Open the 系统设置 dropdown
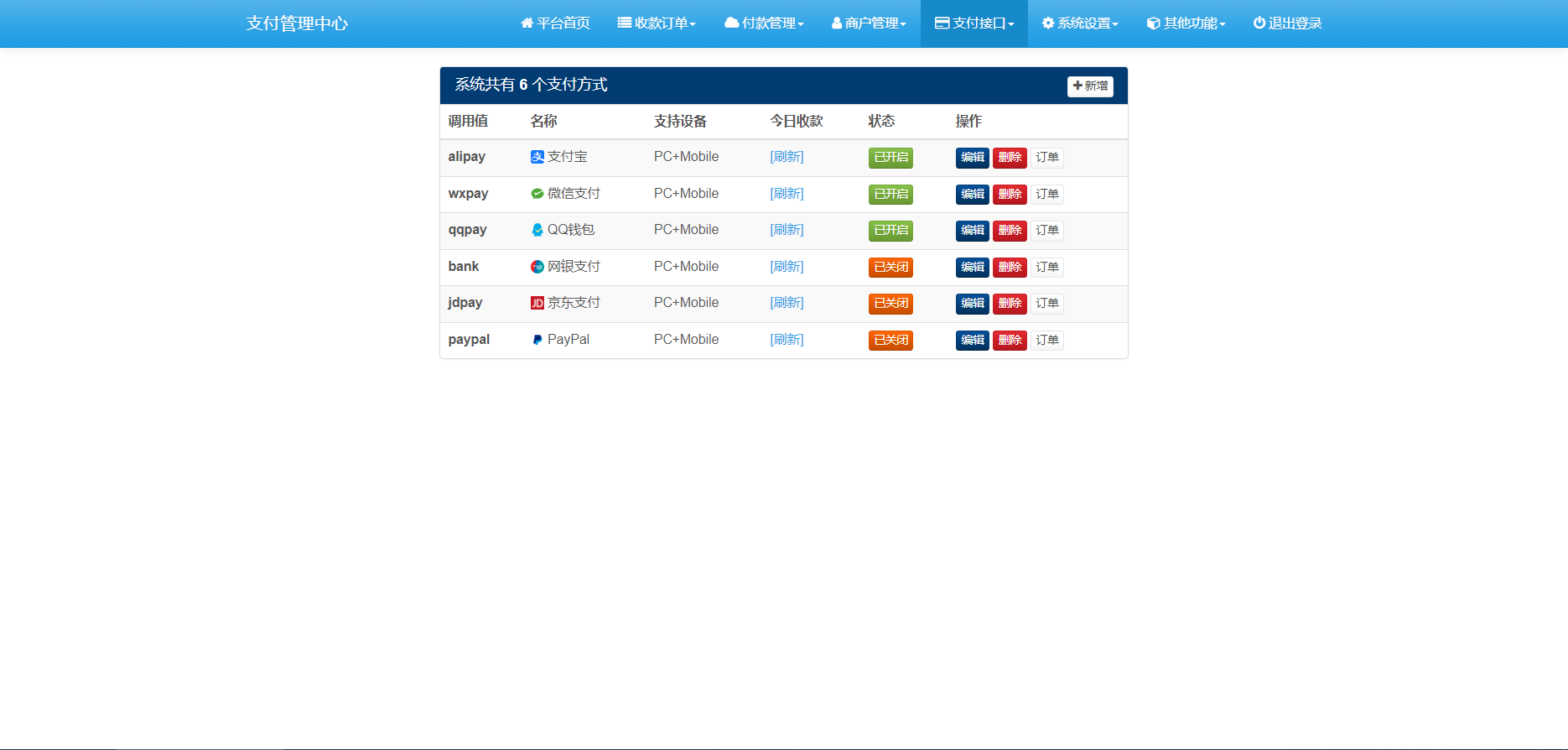 pos(1080,23)
